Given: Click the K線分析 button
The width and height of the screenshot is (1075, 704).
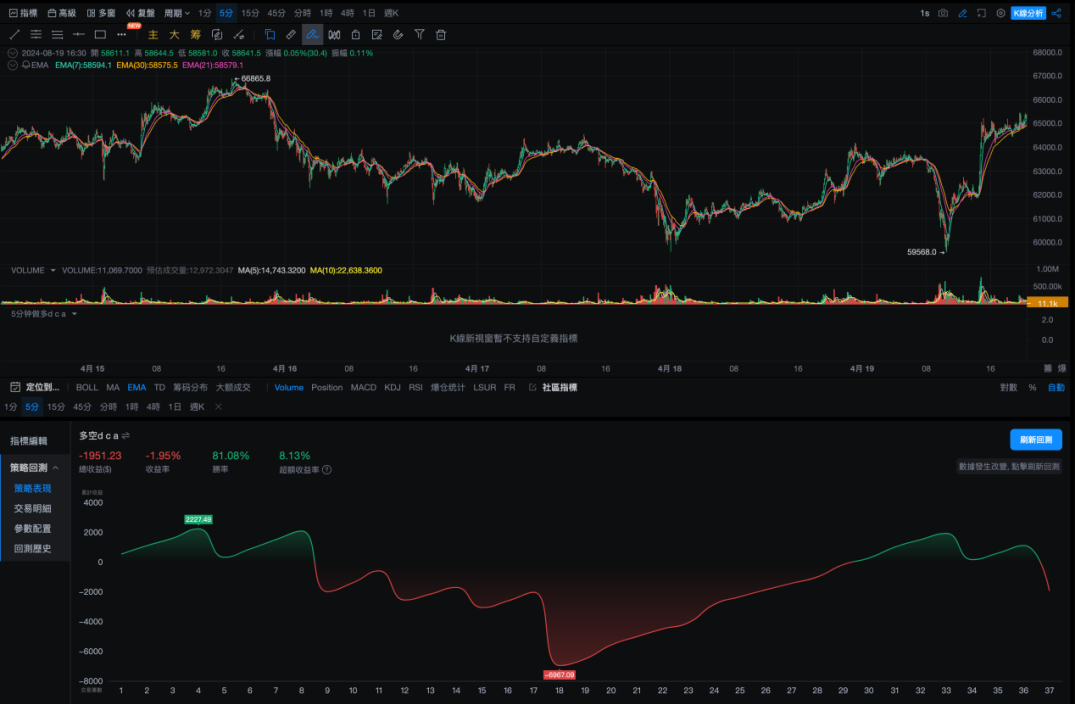Looking at the screenshot, I should tap(1028, 13).
